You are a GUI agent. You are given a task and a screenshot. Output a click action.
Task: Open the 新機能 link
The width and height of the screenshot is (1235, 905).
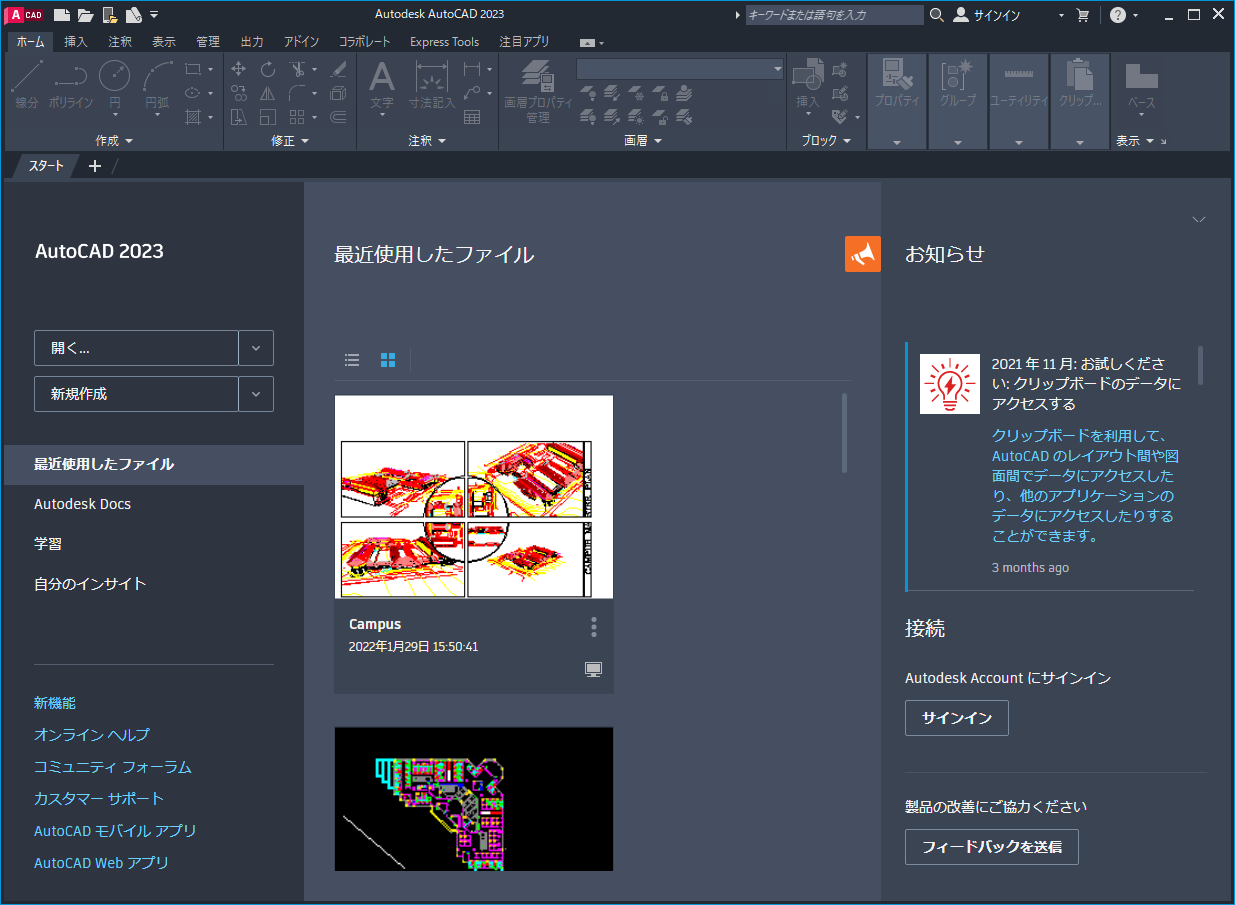click(55, 703)
